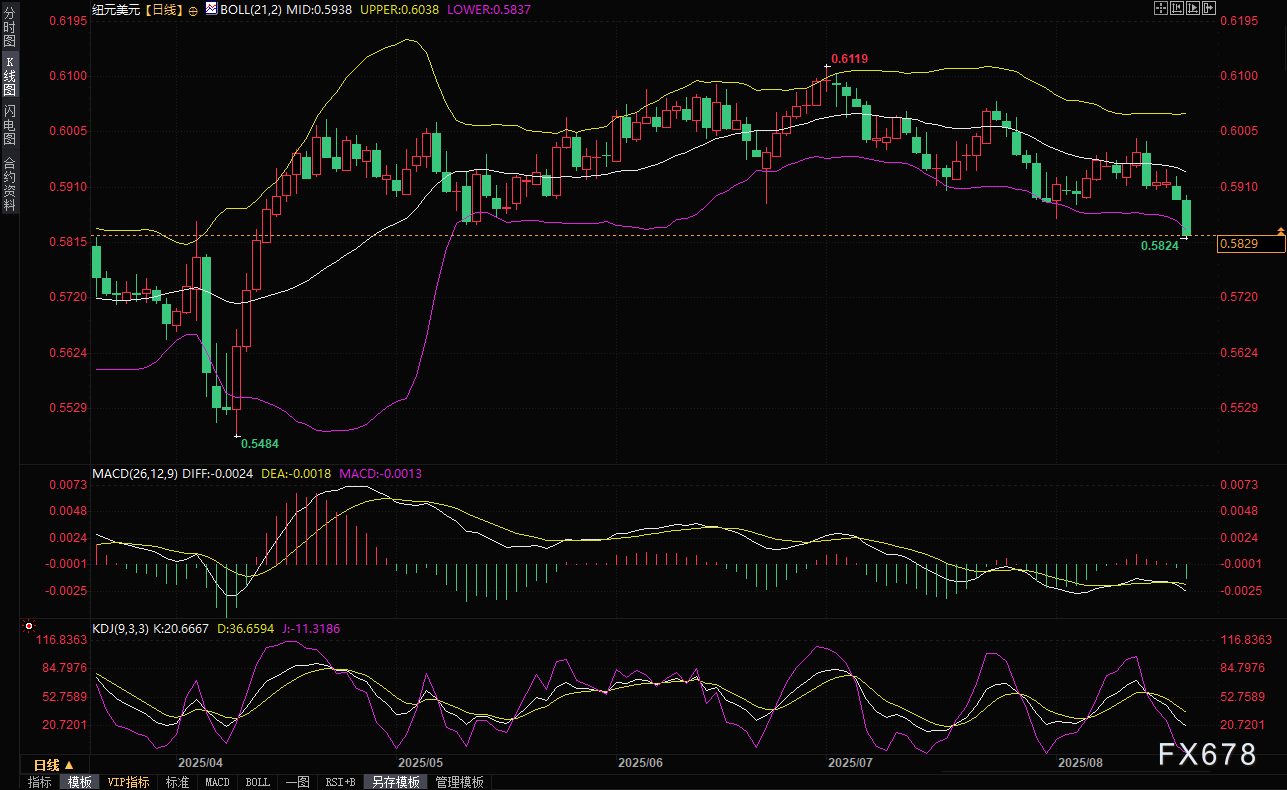Click the VIP指标 tab
This screenshot has height=790, width=1287.
coord(128,782)
